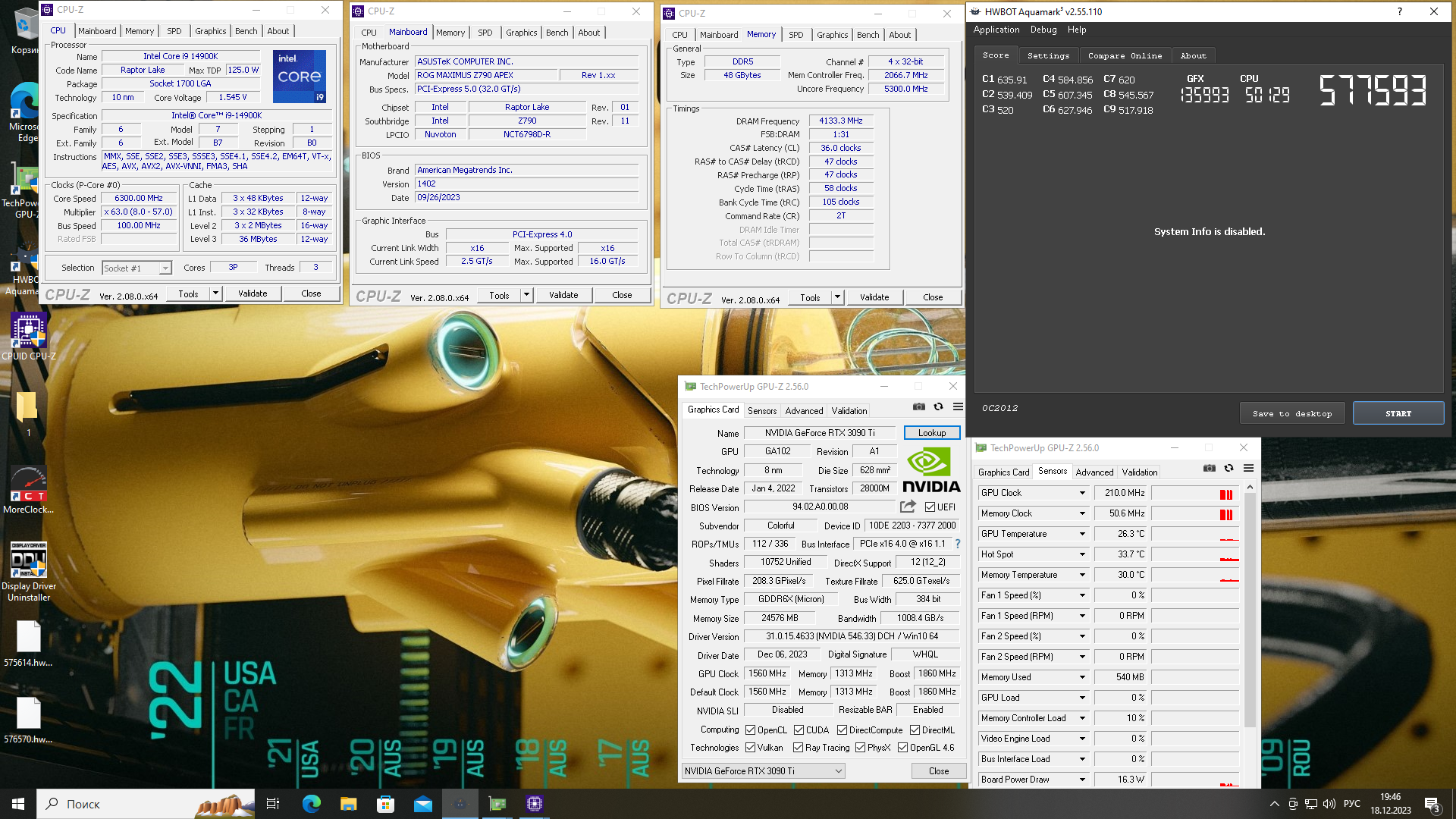Expand the Board Power Draw sensor dropdown
The height and width of the screenshot is (819, 1456).
(1082, 780)
